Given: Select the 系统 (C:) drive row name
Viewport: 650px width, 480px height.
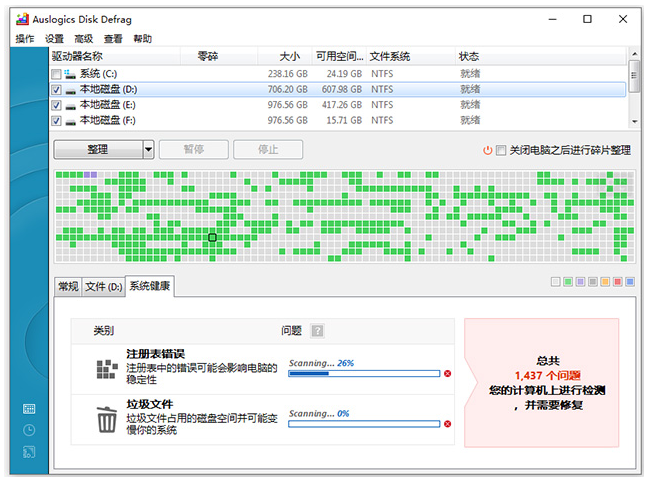Looking at the screenshot, I should click(98, 74).
